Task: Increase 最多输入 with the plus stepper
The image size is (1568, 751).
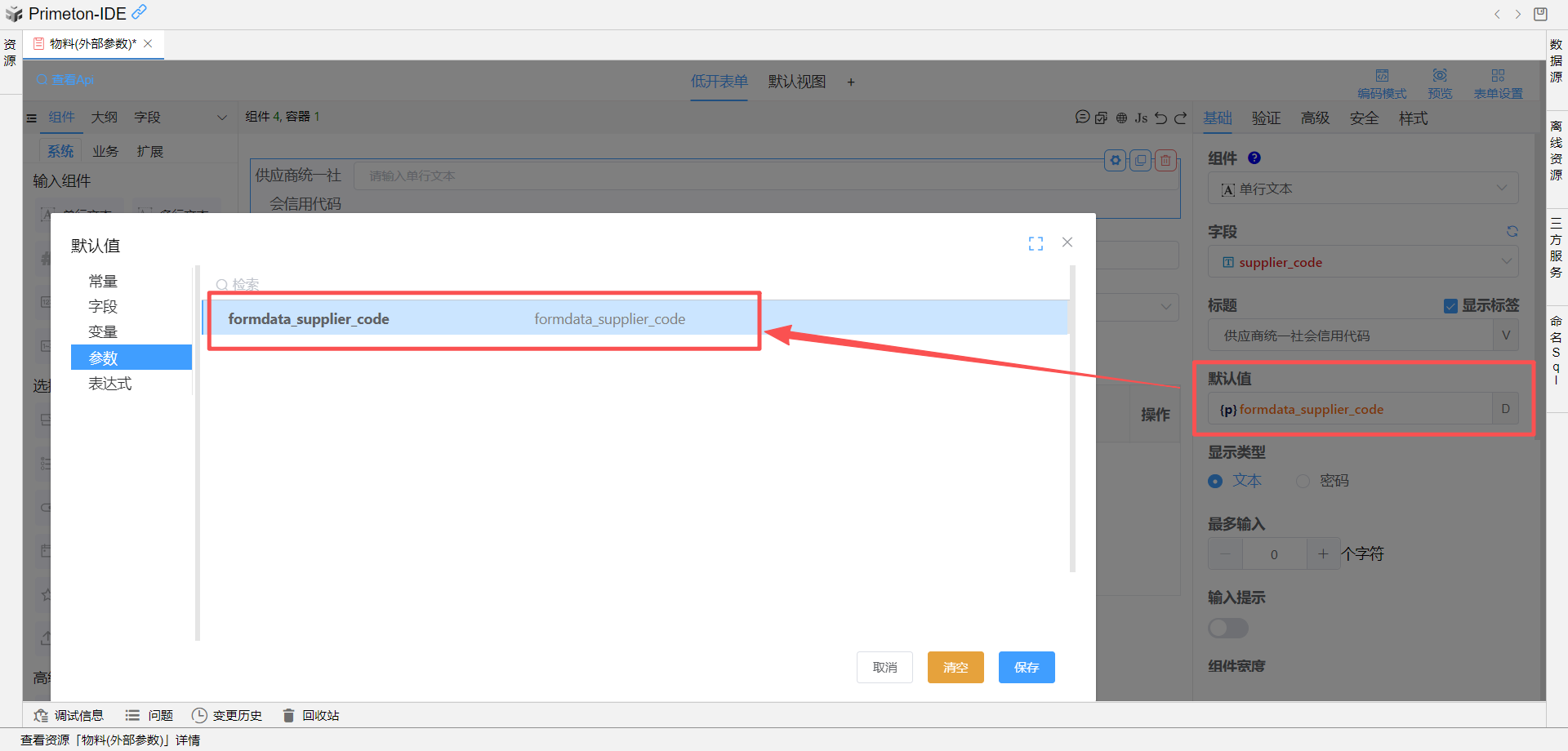Action: click(1323, 553)
